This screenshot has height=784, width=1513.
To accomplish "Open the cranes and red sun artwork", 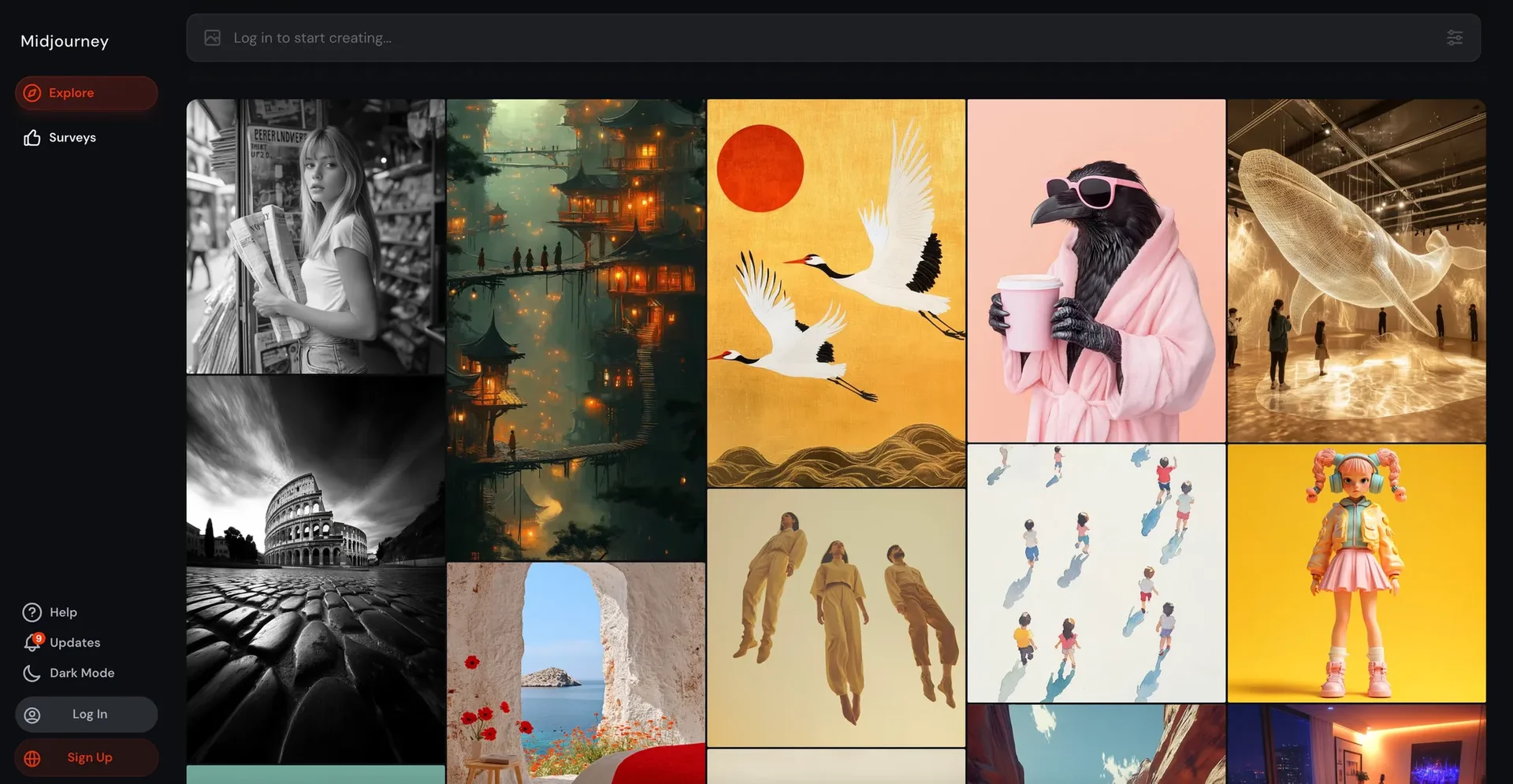I will tap(836, 293).
